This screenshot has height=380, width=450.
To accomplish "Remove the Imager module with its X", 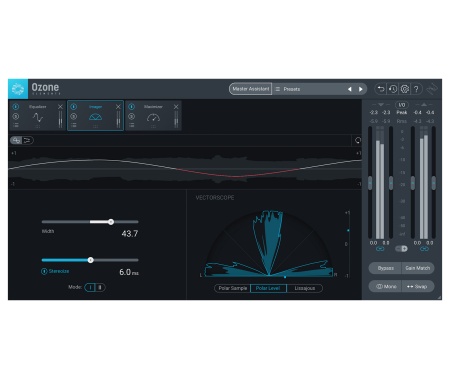I will (118, 107).
